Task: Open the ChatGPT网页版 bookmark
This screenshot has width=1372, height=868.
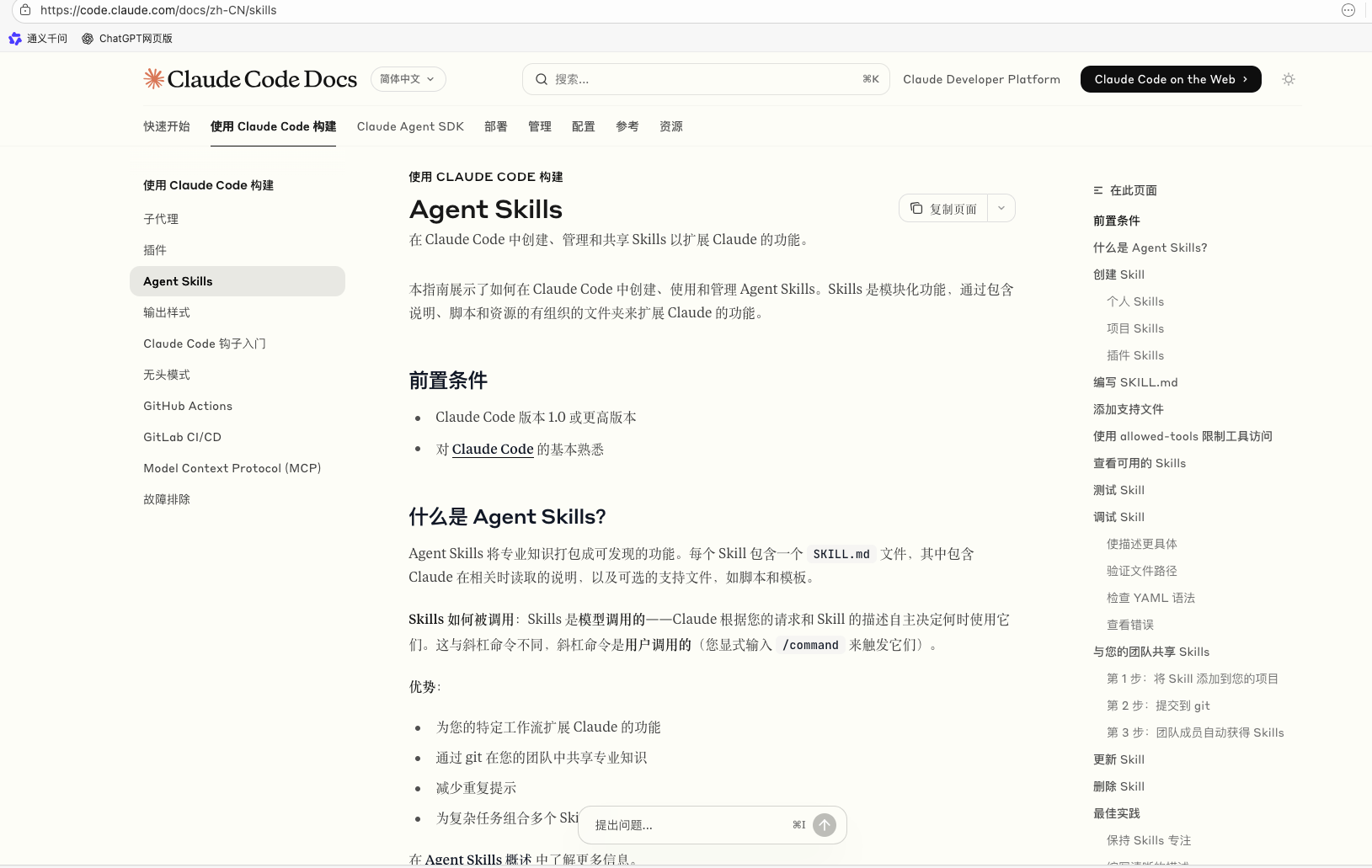Action: point(127,39)
